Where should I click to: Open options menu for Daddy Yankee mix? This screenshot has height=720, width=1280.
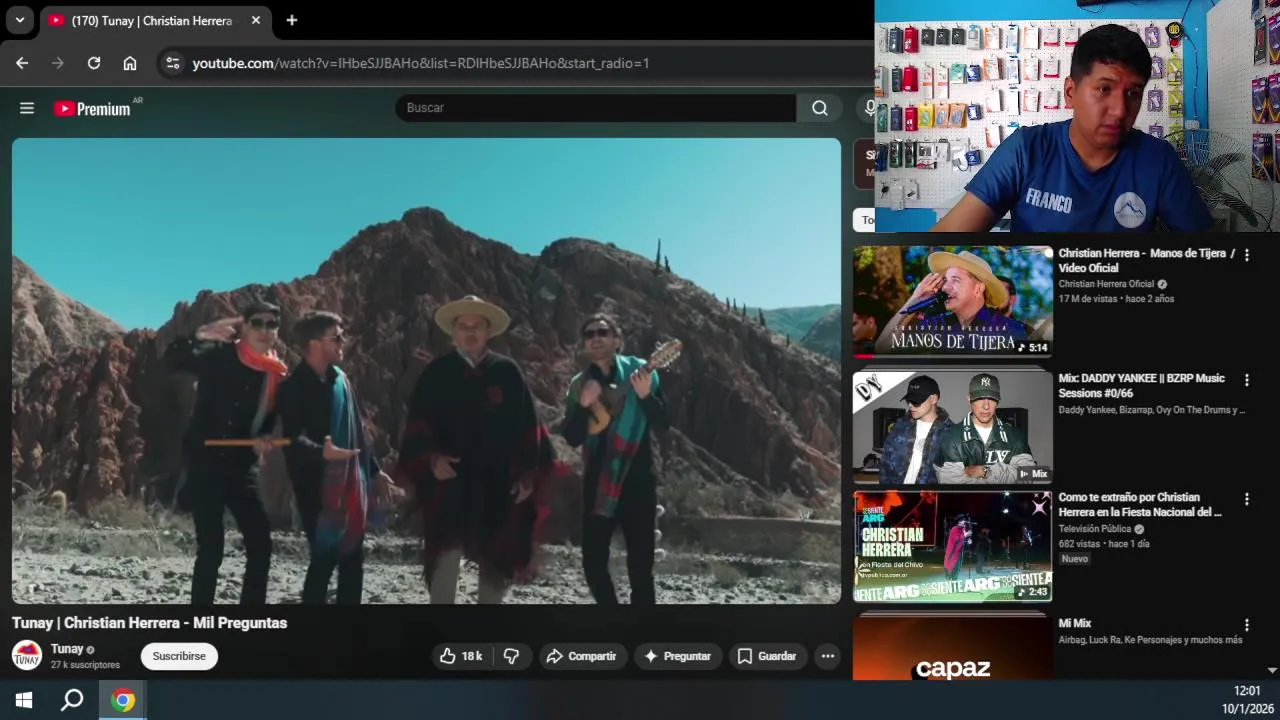point(1246,380)
